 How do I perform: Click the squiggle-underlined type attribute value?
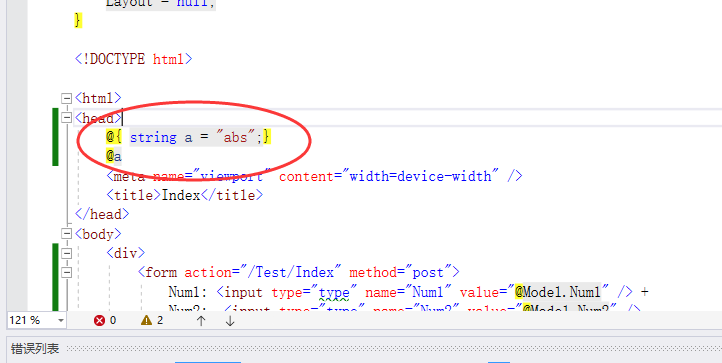[334, 293]
